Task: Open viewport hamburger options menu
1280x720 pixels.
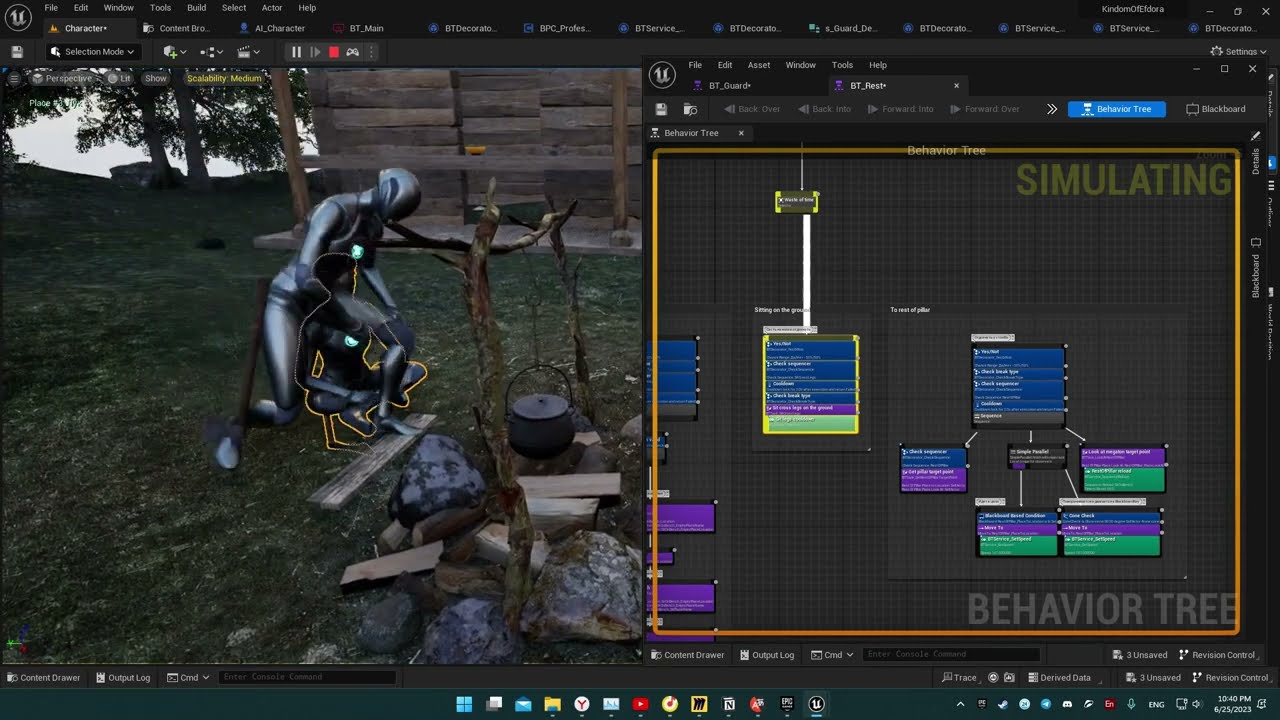Action: tap(14, 78)
